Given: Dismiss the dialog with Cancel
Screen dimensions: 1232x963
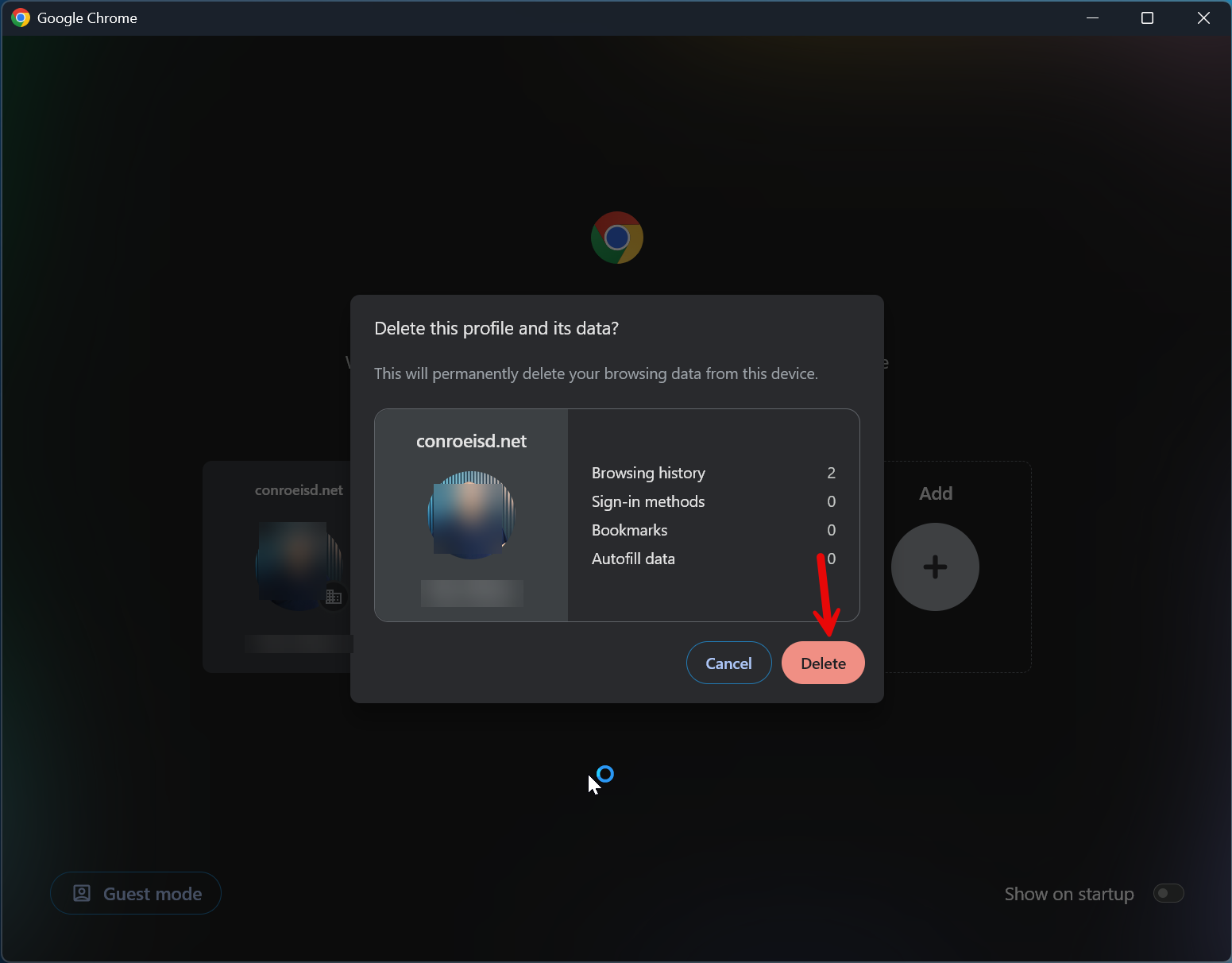Looking at the screenshot, I should click(728, 663).
